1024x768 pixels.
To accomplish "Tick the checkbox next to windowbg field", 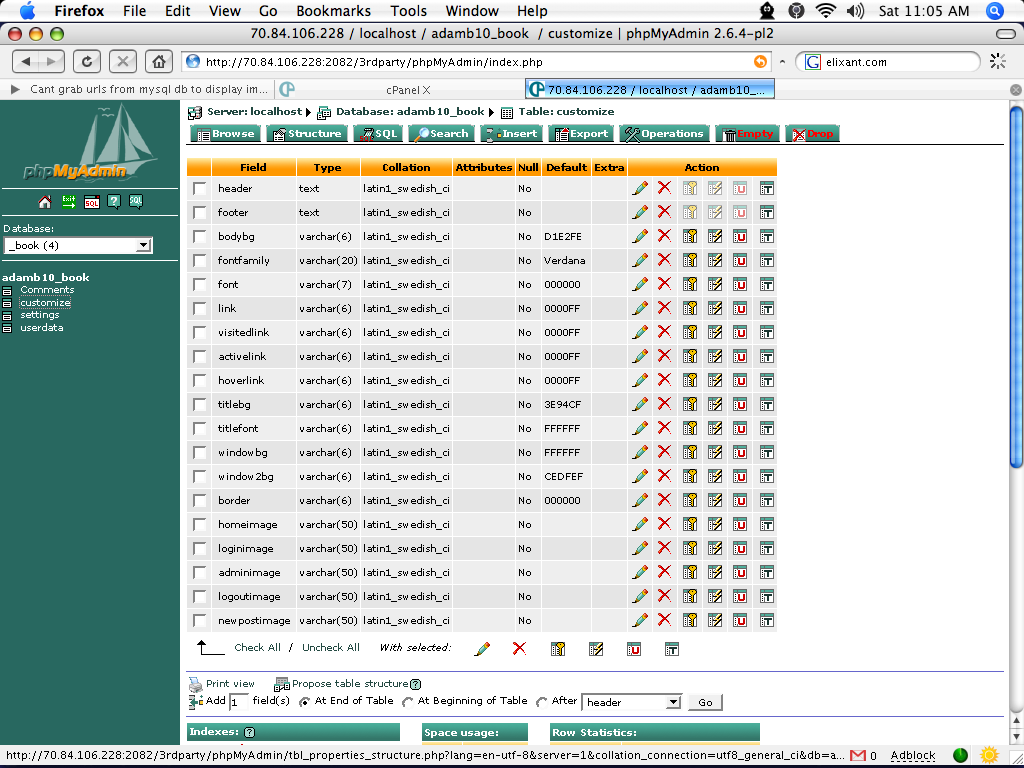I will click(x=199, y=453).
